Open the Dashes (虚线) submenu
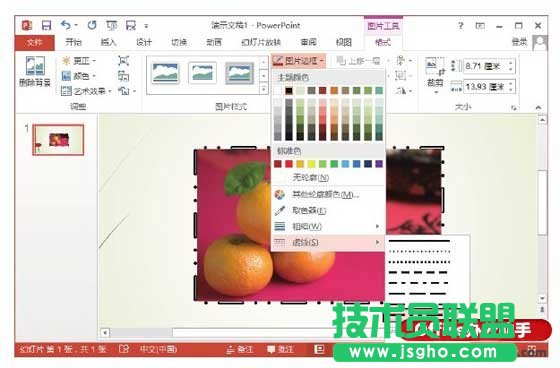Viewport: 560px width, 368px height. (328, 243)
